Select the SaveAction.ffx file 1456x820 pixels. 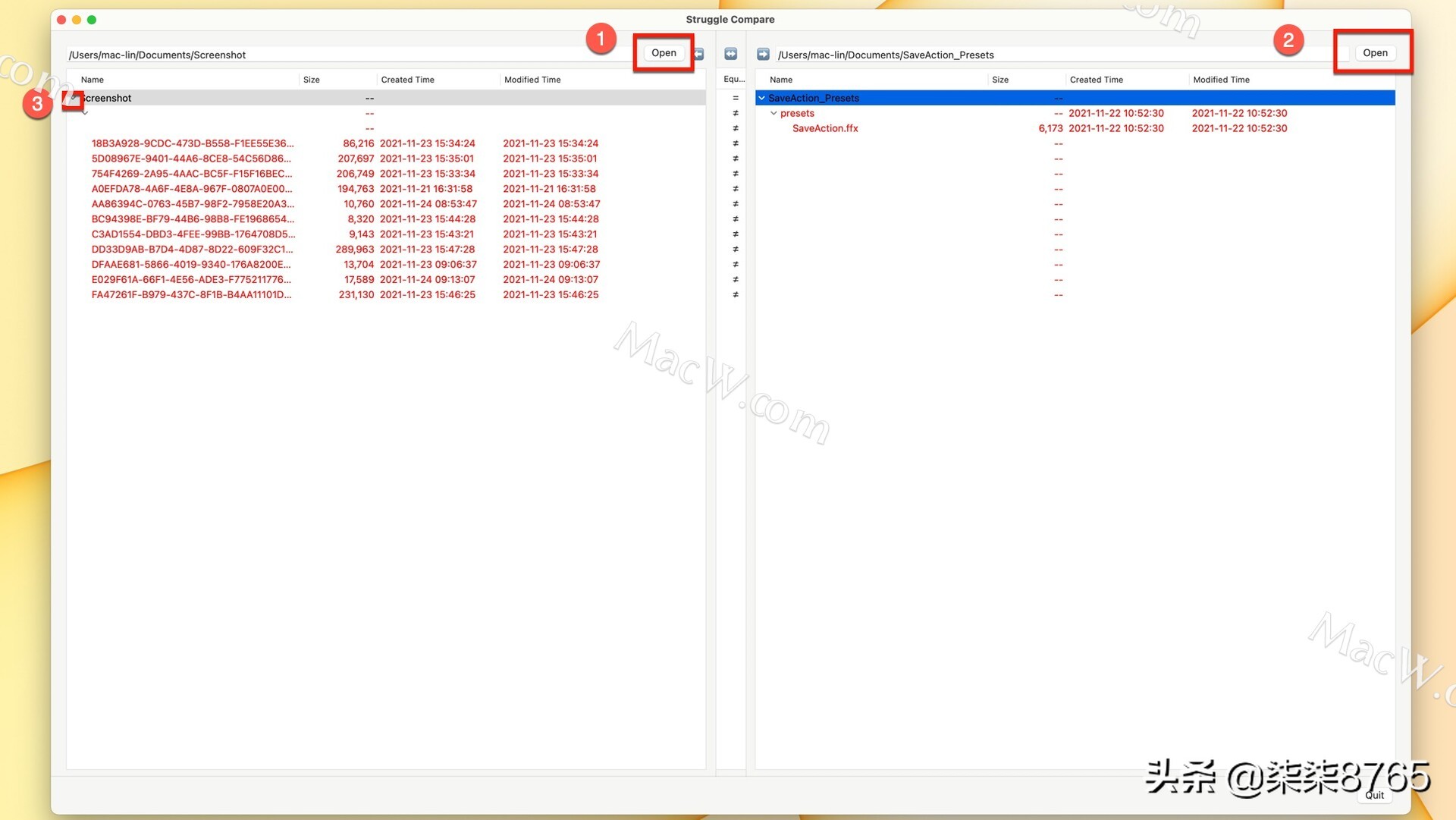pos(825,128)
